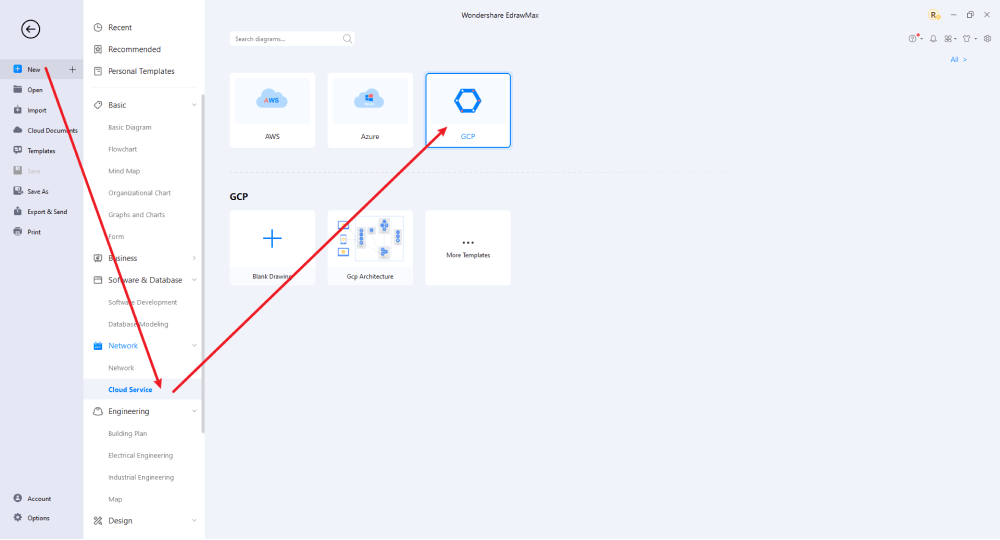Choose the AWS cloud card
1000x540 pixels.
(272, 110)
